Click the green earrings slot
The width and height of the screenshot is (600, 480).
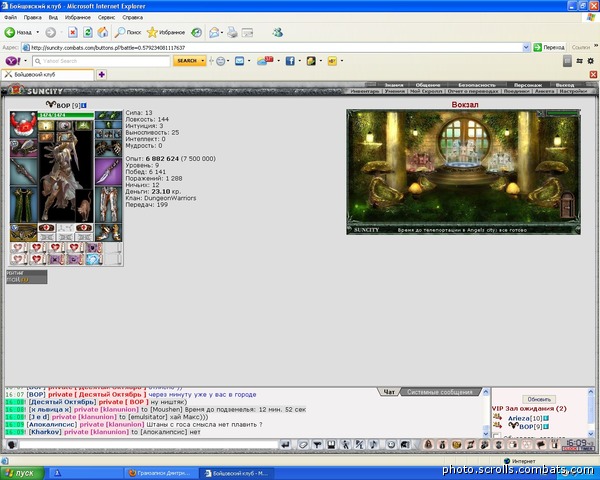point(108,115)
